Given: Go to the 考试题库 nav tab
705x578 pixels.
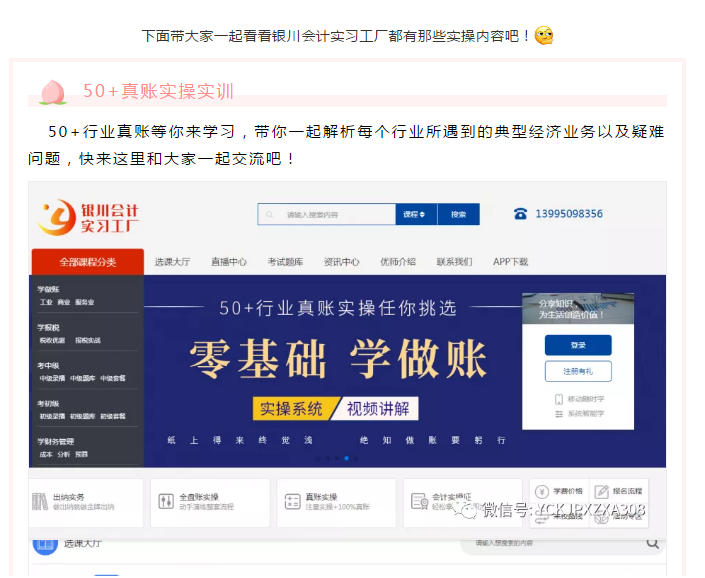Looking at the screenshot, I should click(285, 262).
